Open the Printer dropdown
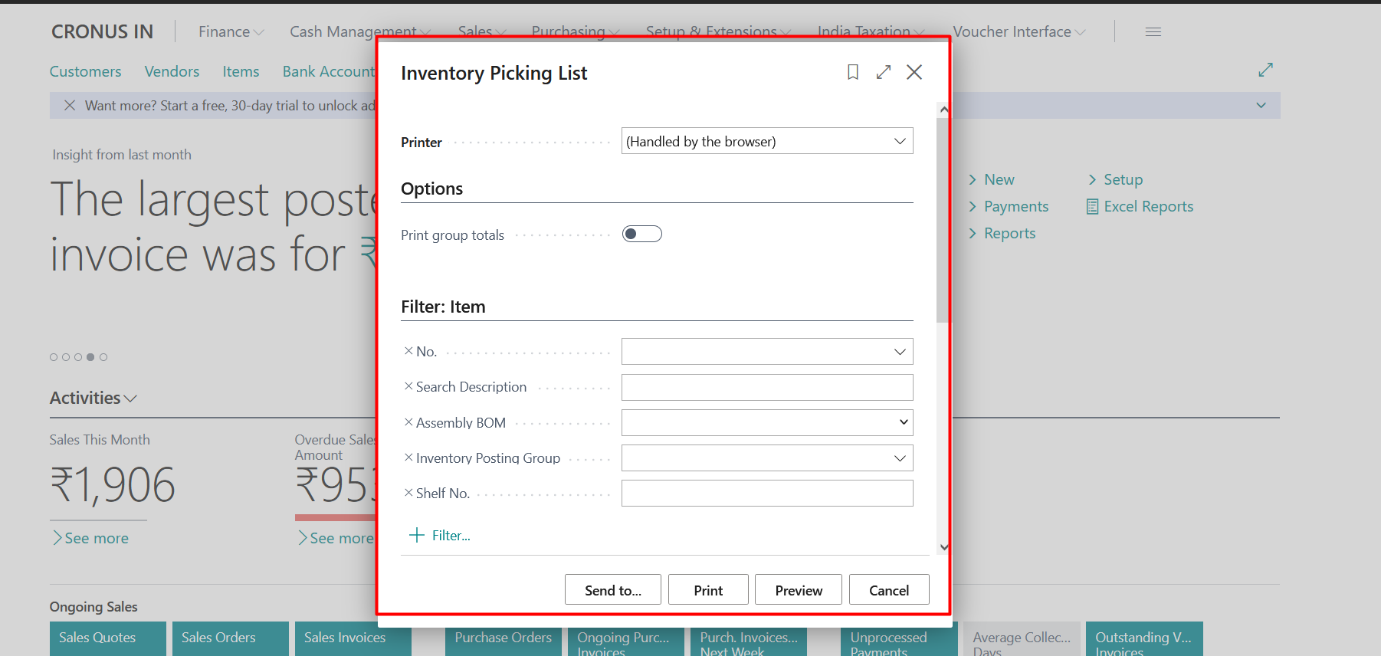The image size is (1381, 656). point(901,140)
